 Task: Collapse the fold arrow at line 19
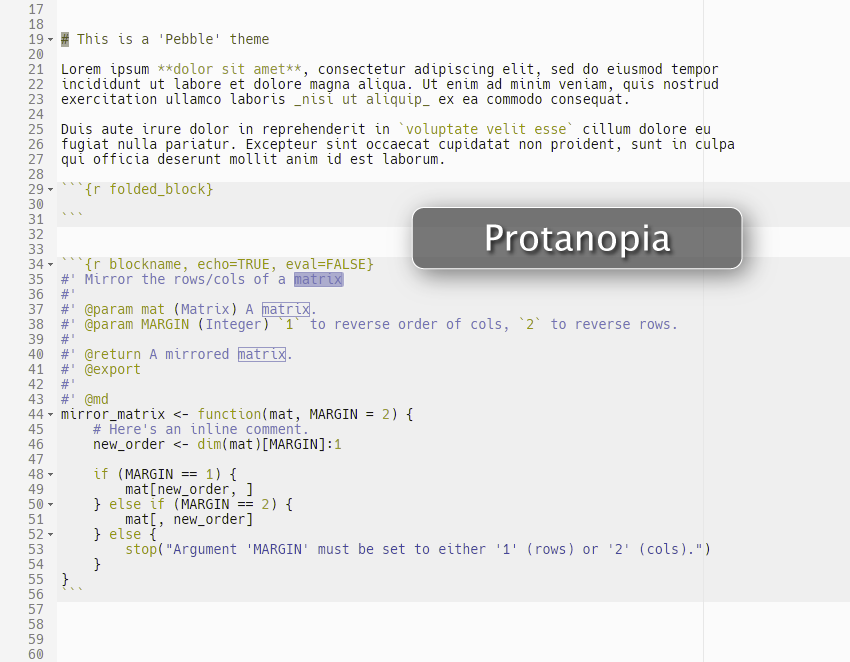[x=50, y=40]
